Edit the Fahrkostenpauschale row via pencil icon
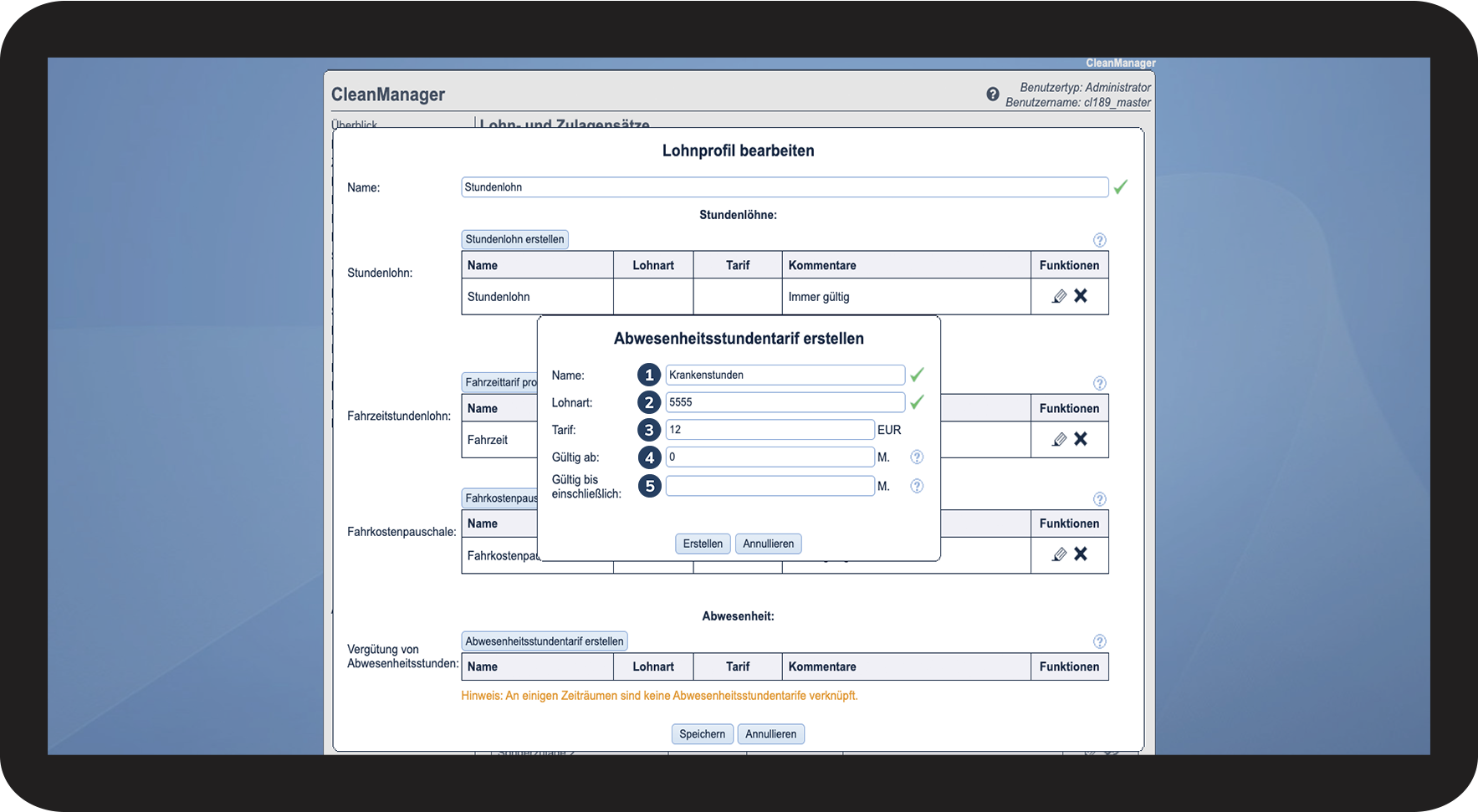Screen dimensions: 1478x812 point(1059,554)
